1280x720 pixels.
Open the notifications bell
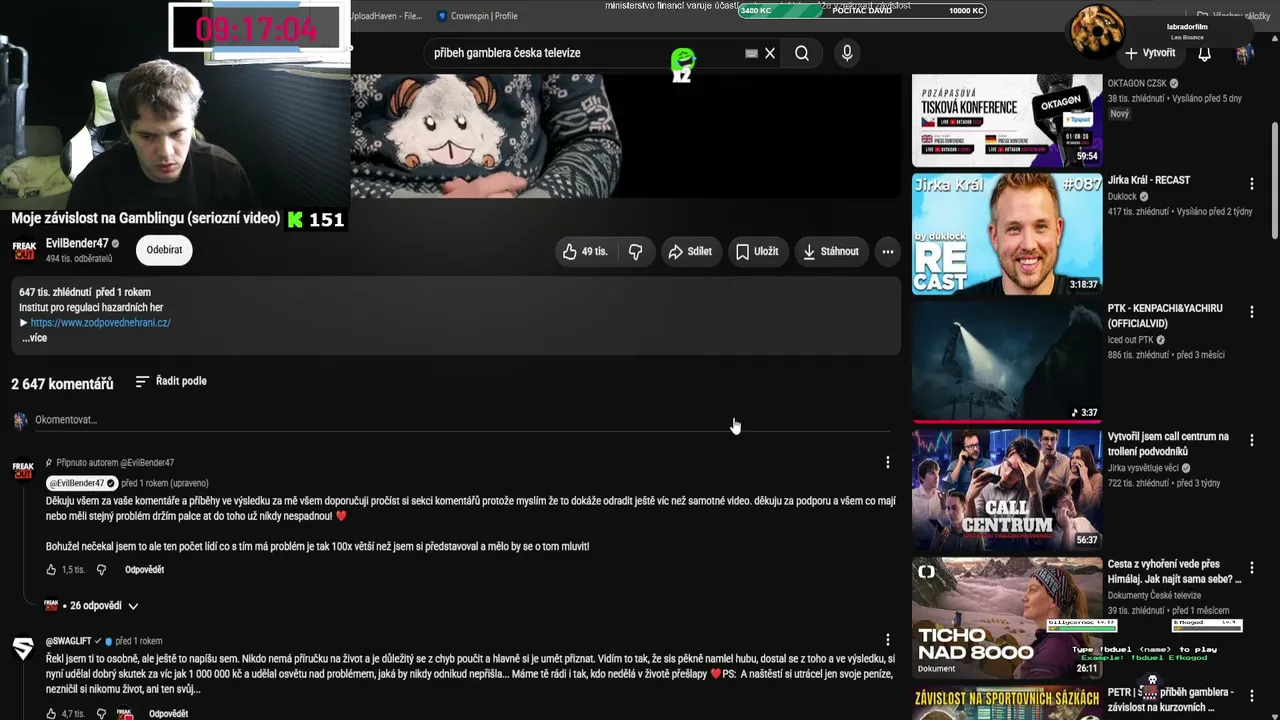1204,53
